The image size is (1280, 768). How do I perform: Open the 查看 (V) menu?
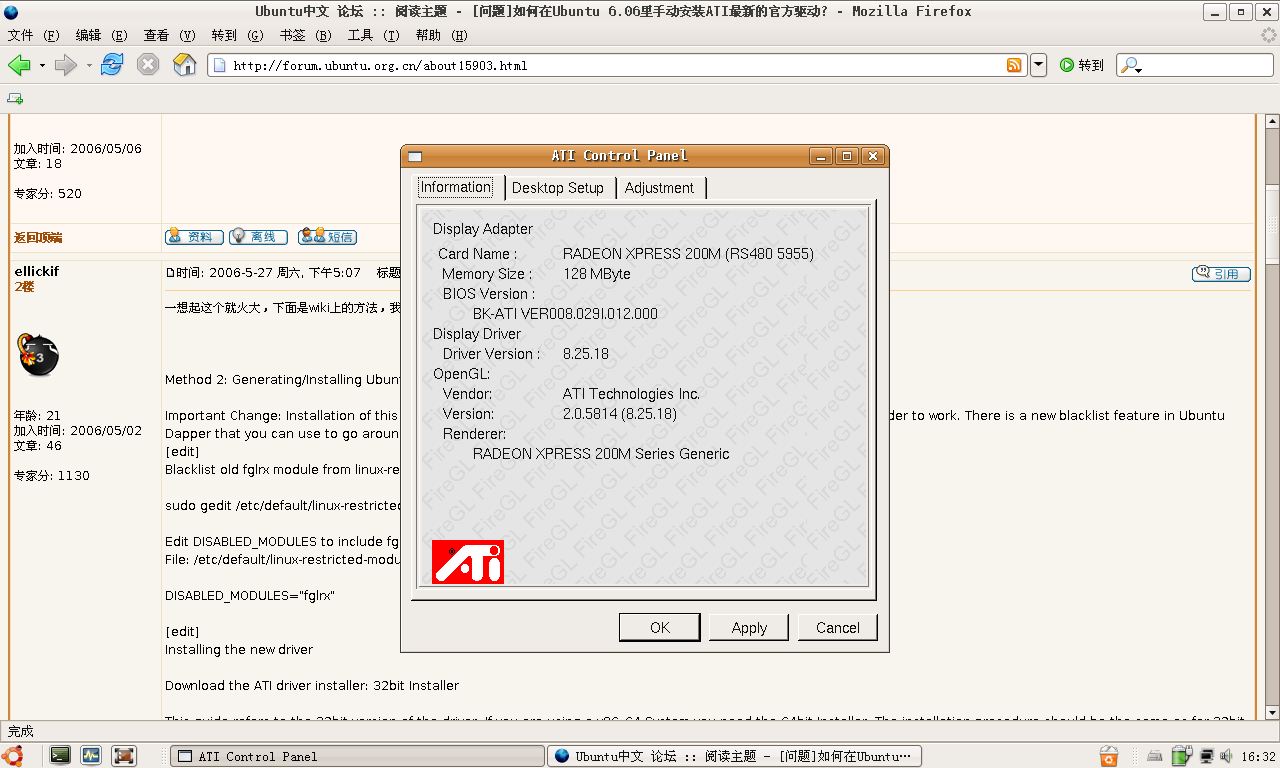pos(170,35)
